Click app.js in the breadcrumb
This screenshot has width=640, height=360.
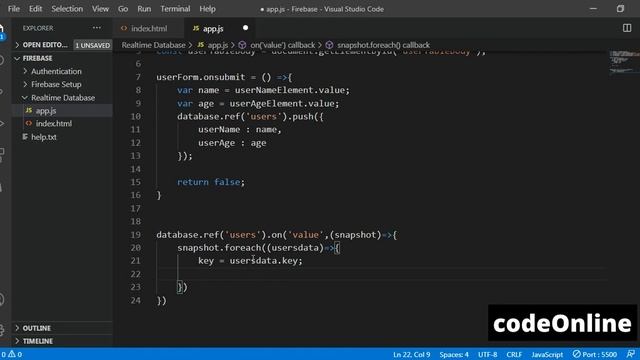coord(218,45)
